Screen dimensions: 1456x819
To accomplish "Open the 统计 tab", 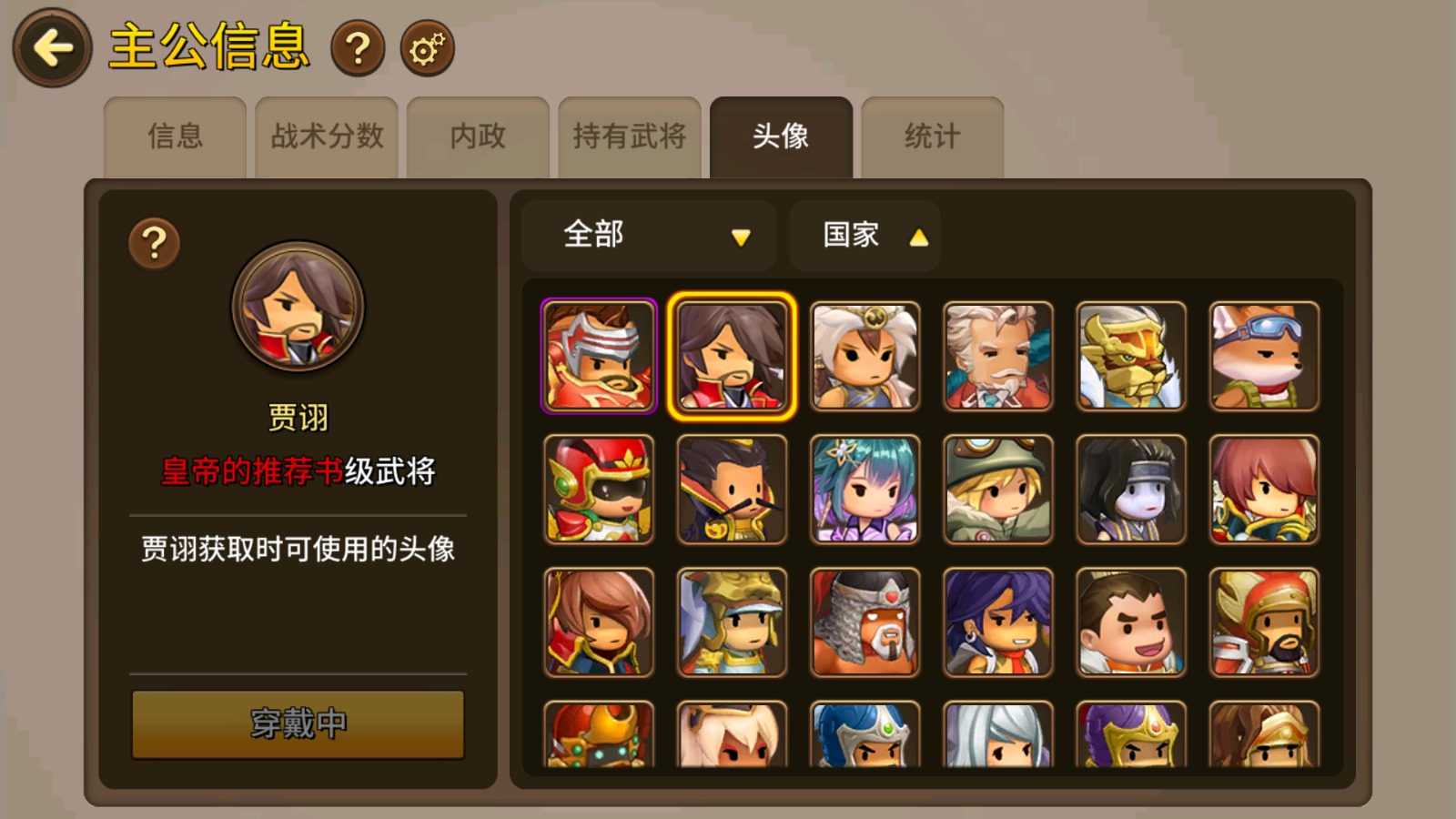I will (x=932, y=136).
